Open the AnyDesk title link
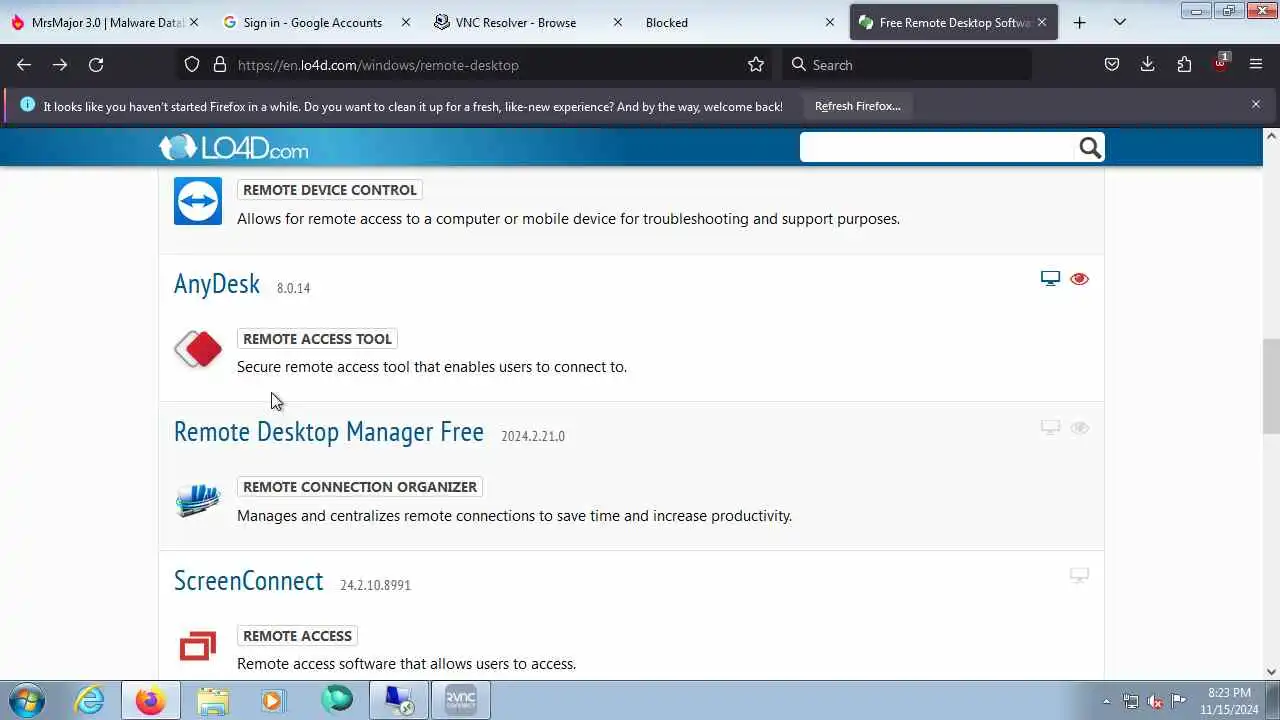1280x720 pixels. [x=217, y=284]
